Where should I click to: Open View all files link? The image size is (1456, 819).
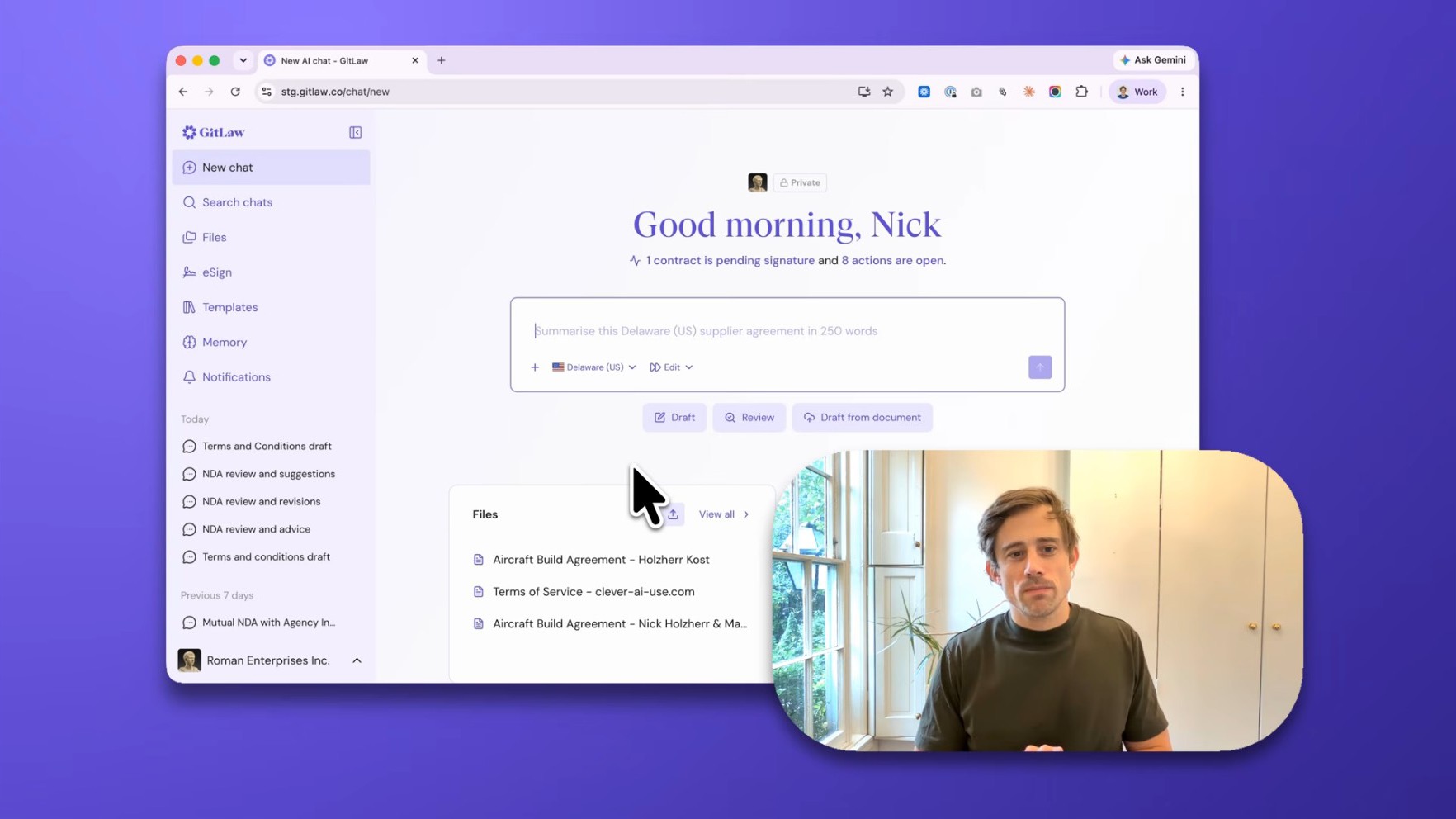pyautogui.click(x=724, y=514)
